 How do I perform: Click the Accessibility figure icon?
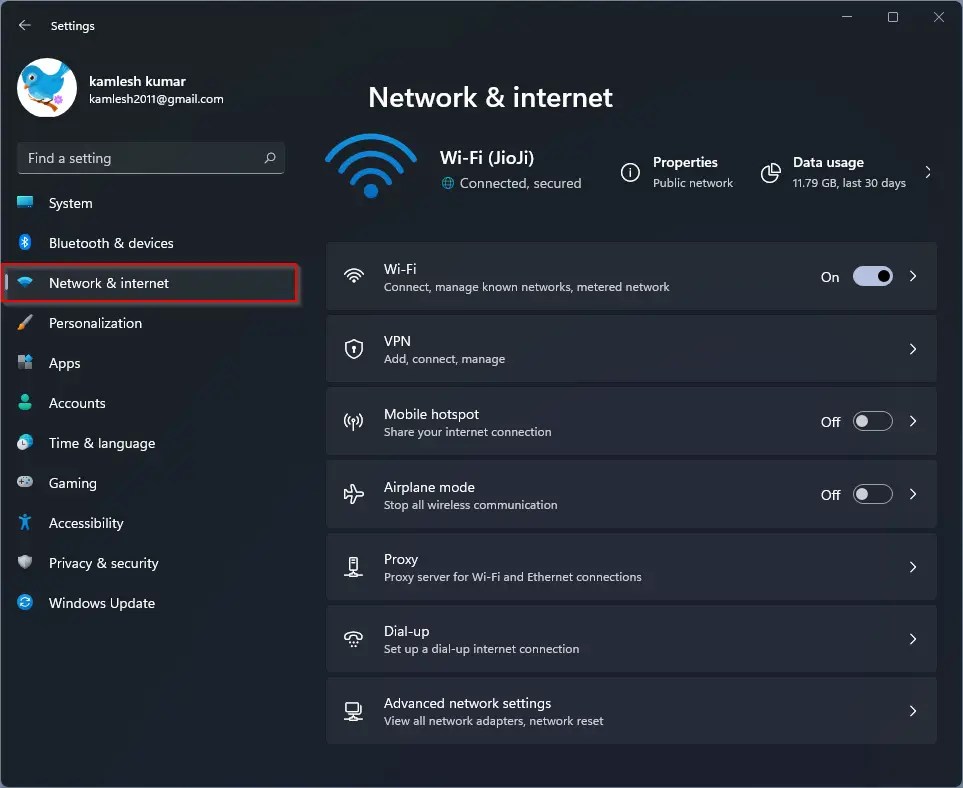pyautogui.click(x=25, y=522)
